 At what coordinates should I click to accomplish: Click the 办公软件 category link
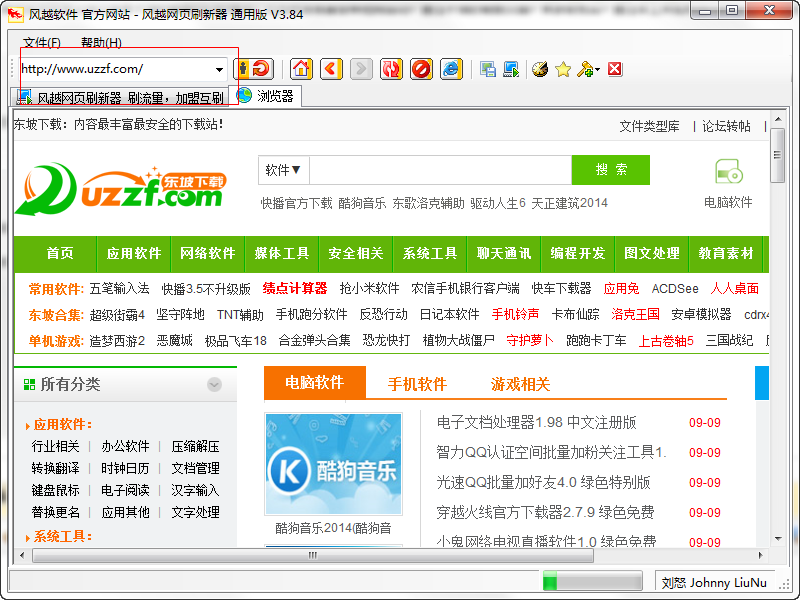[x=126, y=447]
